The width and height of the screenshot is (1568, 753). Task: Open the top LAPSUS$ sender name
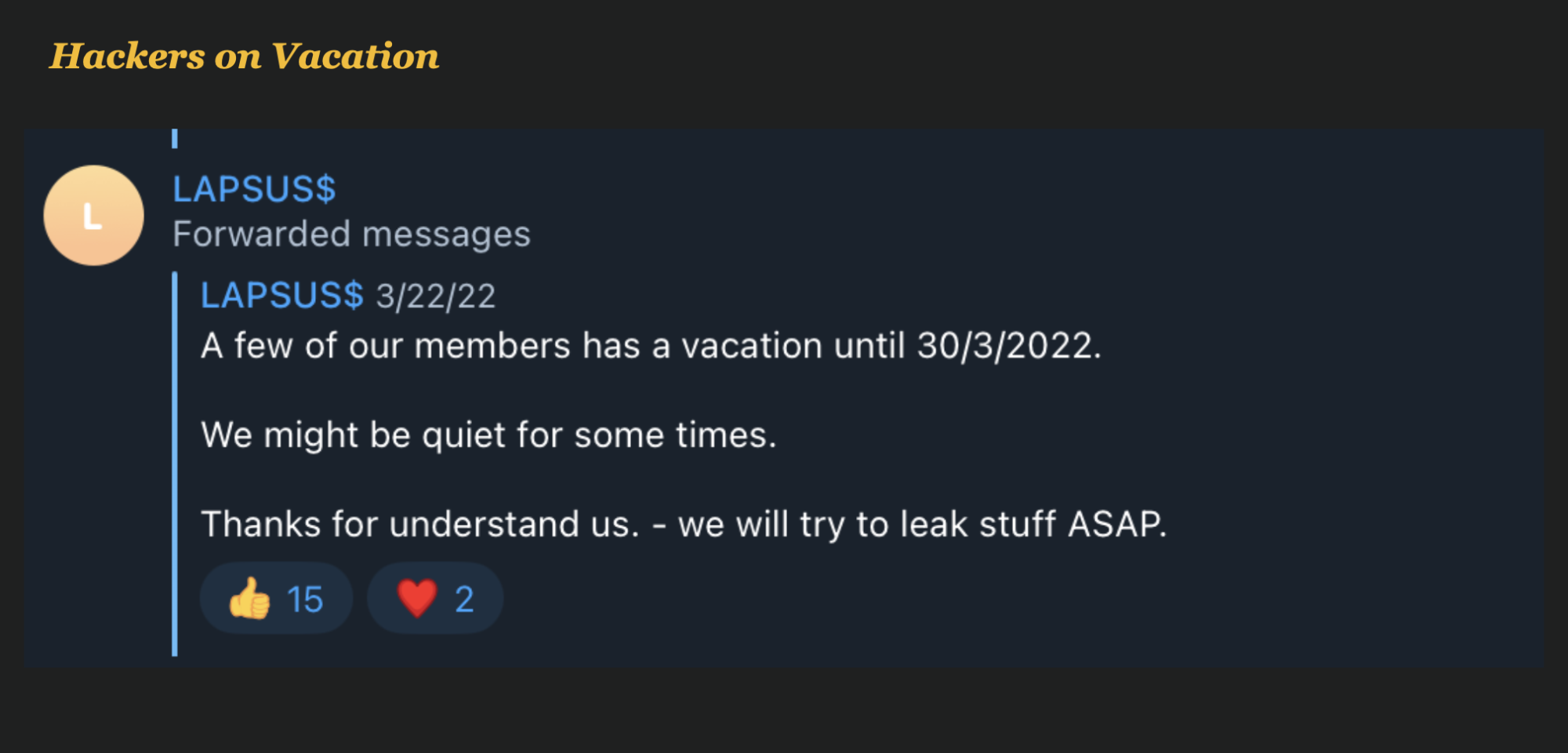point(254,189)
